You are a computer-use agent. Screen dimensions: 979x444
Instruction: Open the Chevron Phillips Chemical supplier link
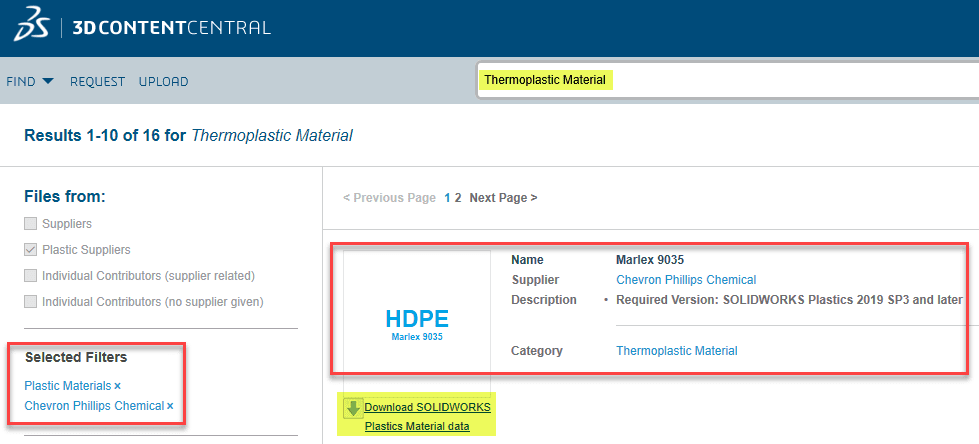686,280
